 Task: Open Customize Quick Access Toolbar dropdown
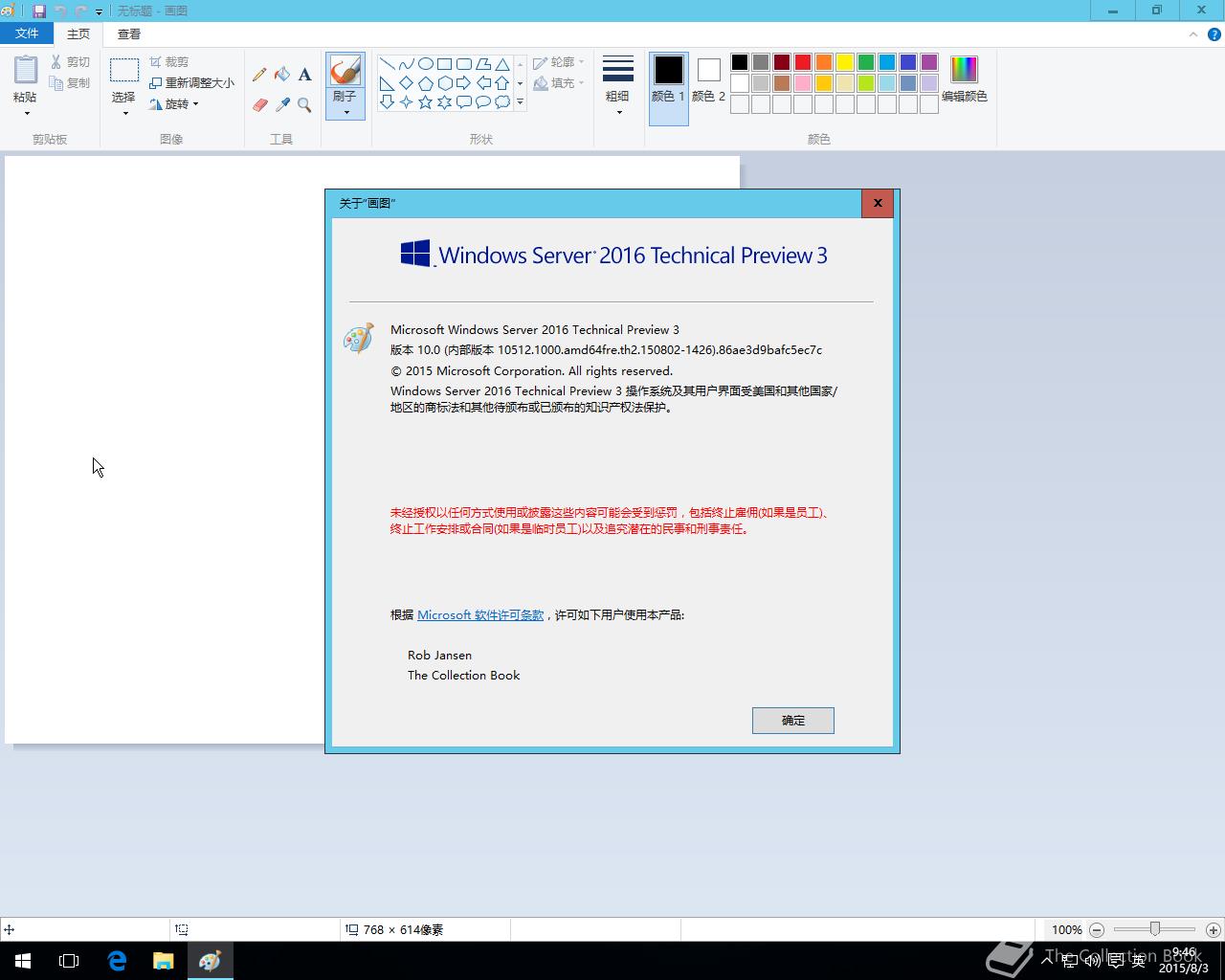point(99,11)
